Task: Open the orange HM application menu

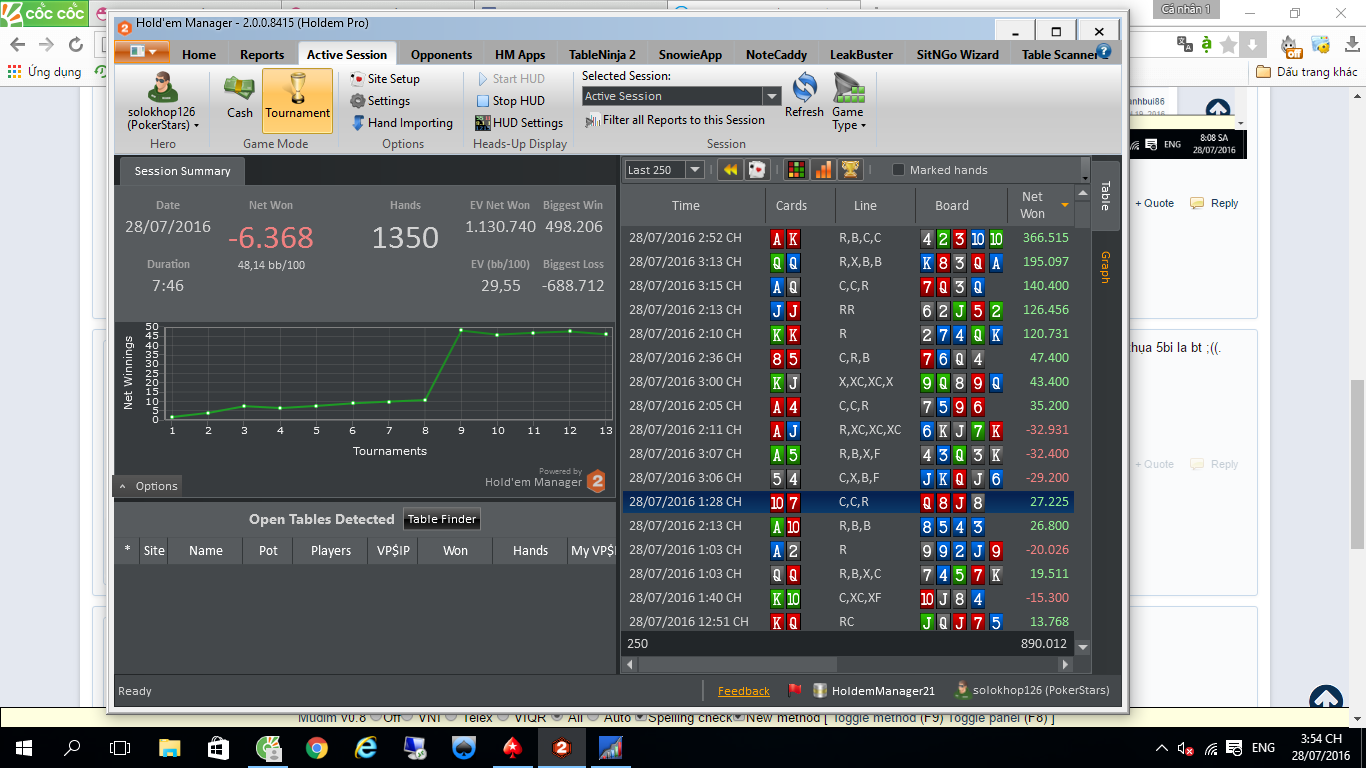Action: click(141, 51)
